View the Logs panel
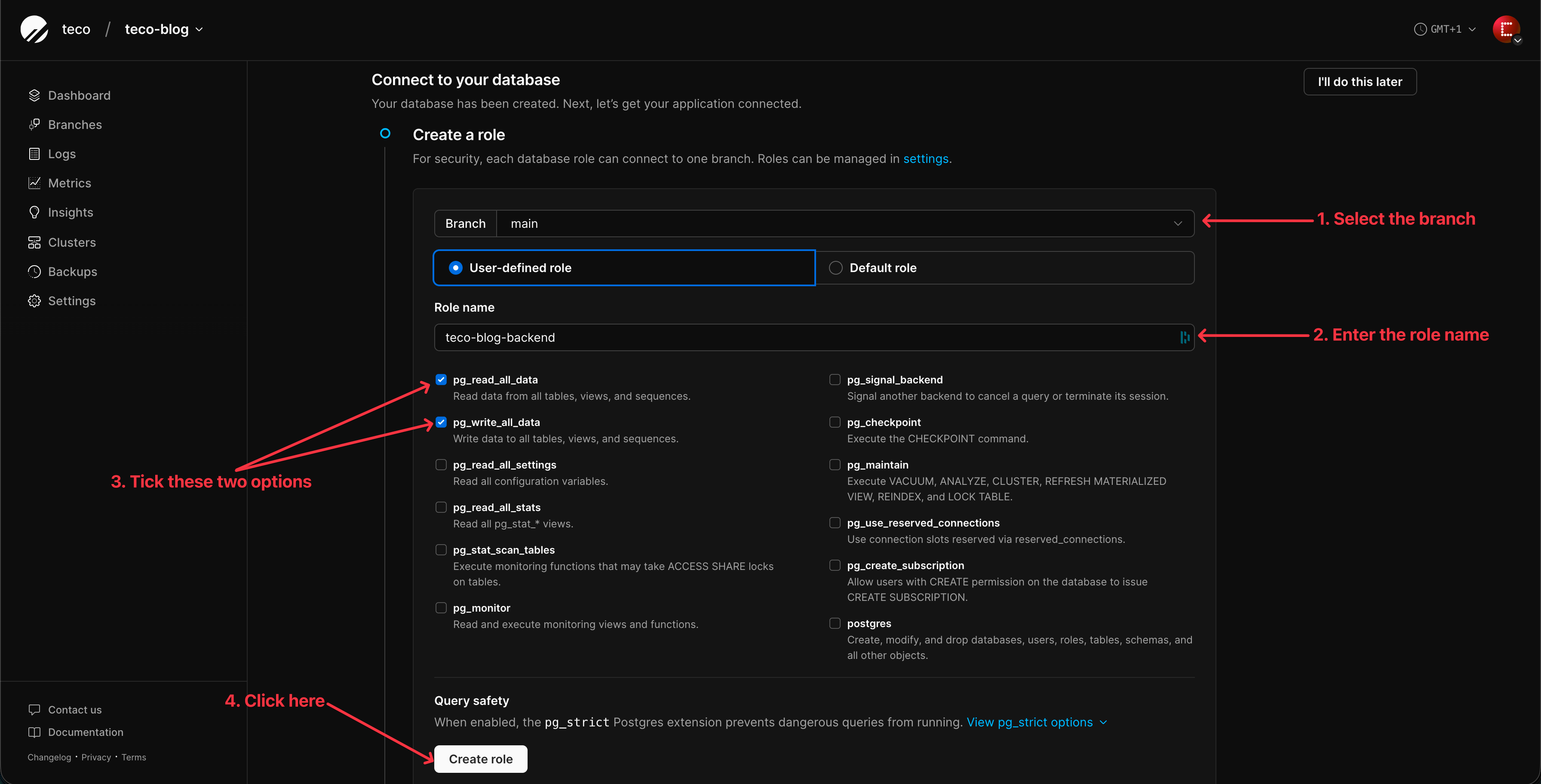 pos(61,154)
